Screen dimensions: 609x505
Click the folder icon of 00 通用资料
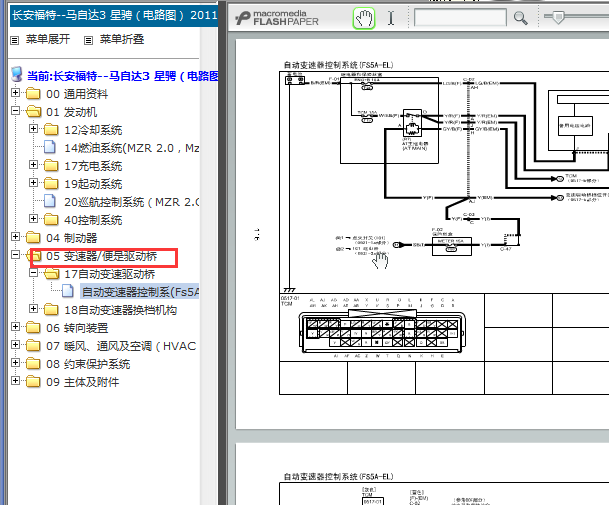[x=33, y=94]
